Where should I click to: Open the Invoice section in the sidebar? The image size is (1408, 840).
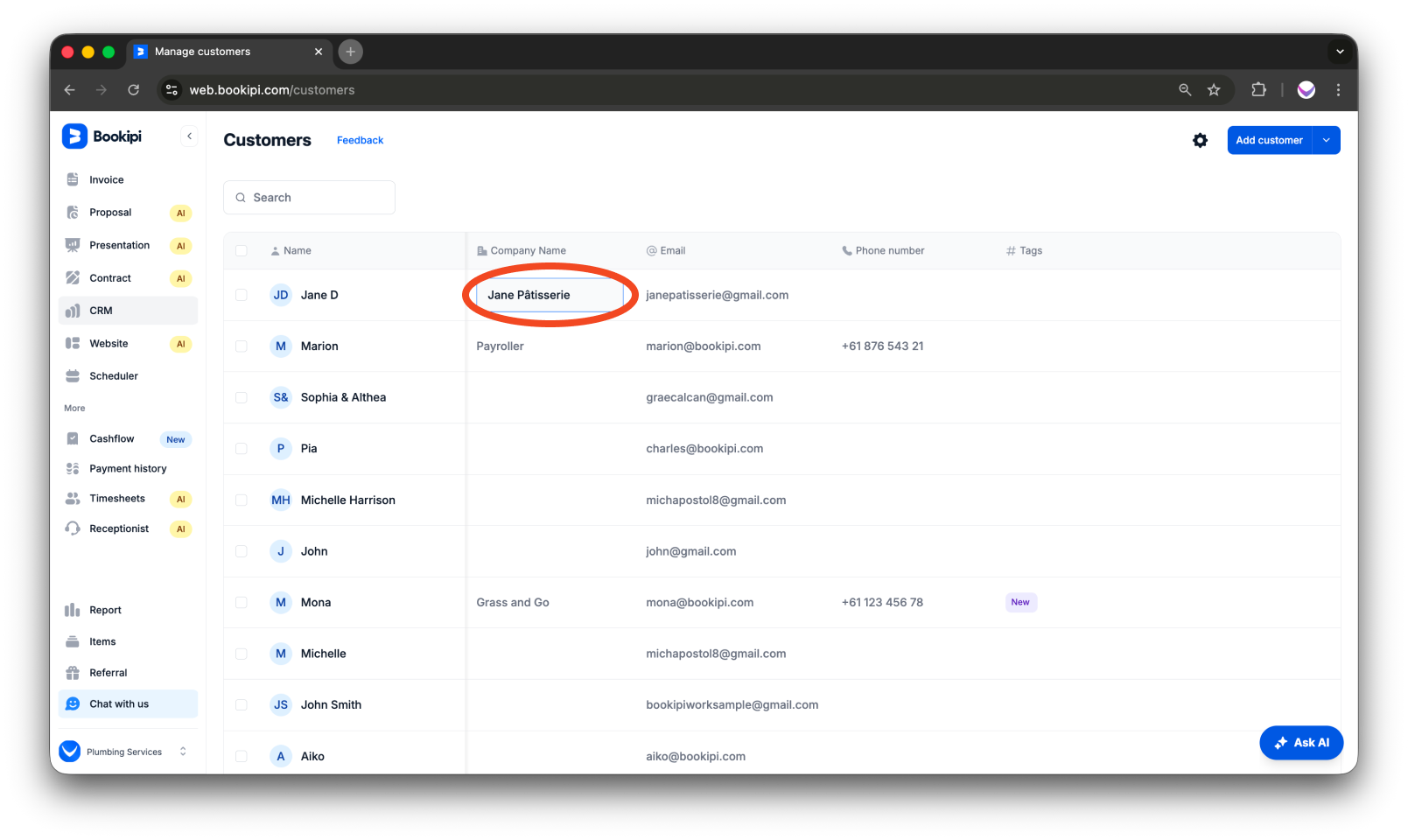(105, 179)
